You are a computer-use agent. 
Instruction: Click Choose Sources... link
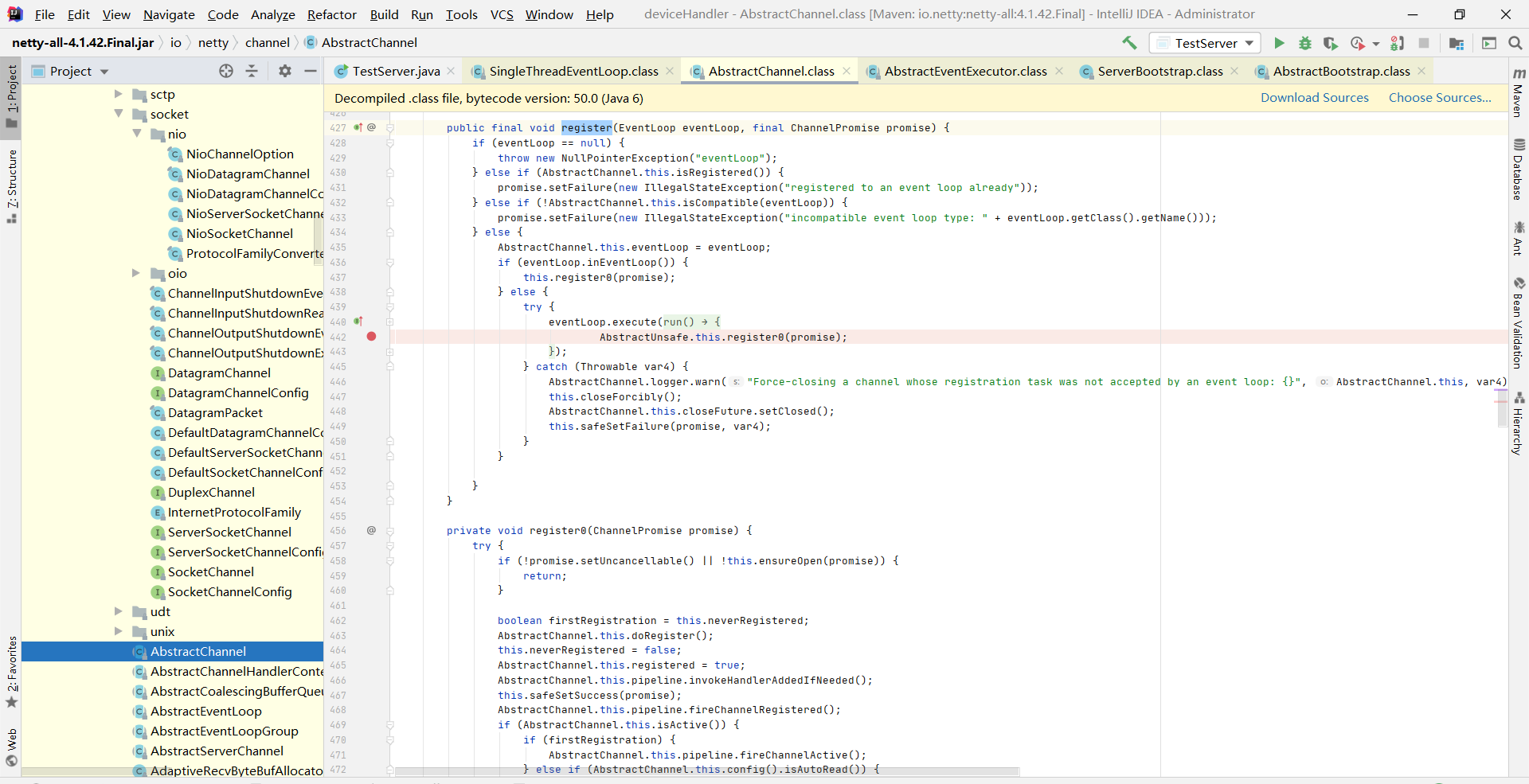coord(1440,97)
